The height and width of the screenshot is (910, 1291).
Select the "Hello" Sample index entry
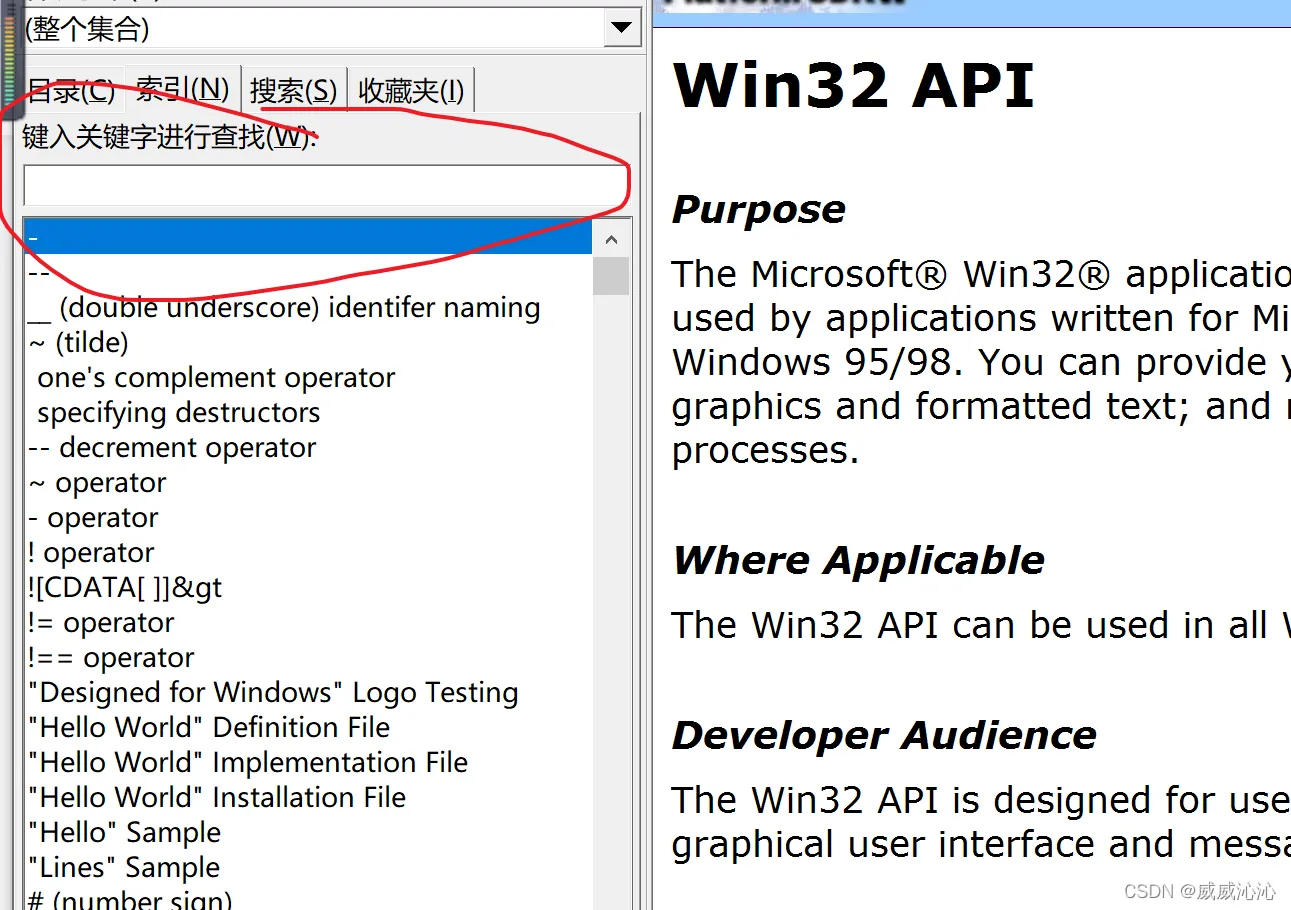[x=125, y=833]
